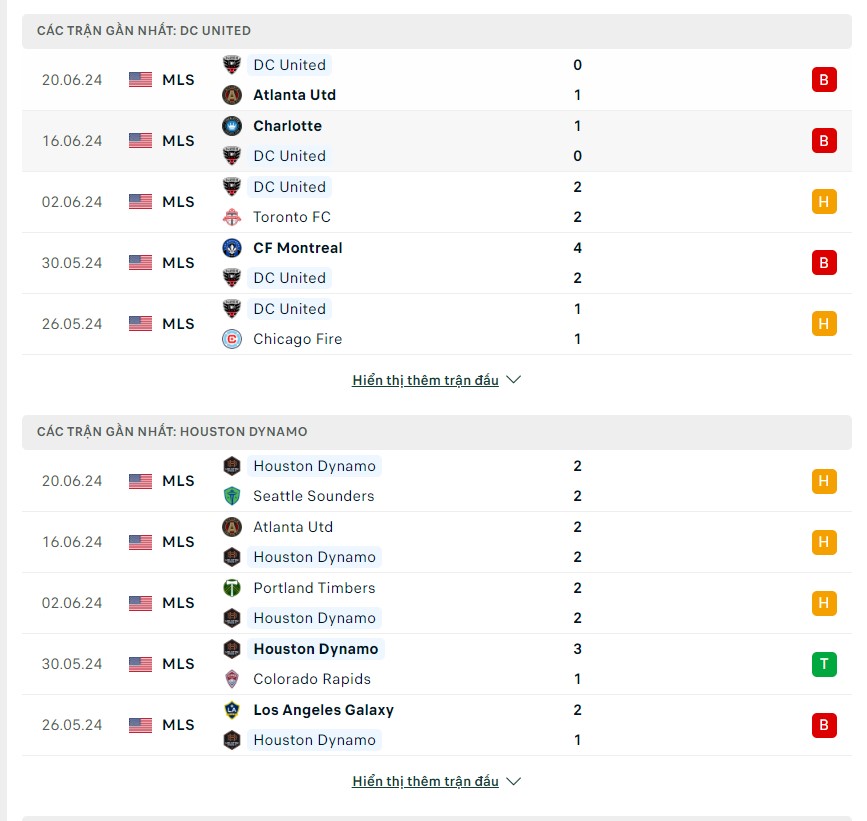This screenshot has height=821, width=867.
Task: Select the 'Các trận gần nhất: Houston Dynamo' header
Action: point(436,432)
